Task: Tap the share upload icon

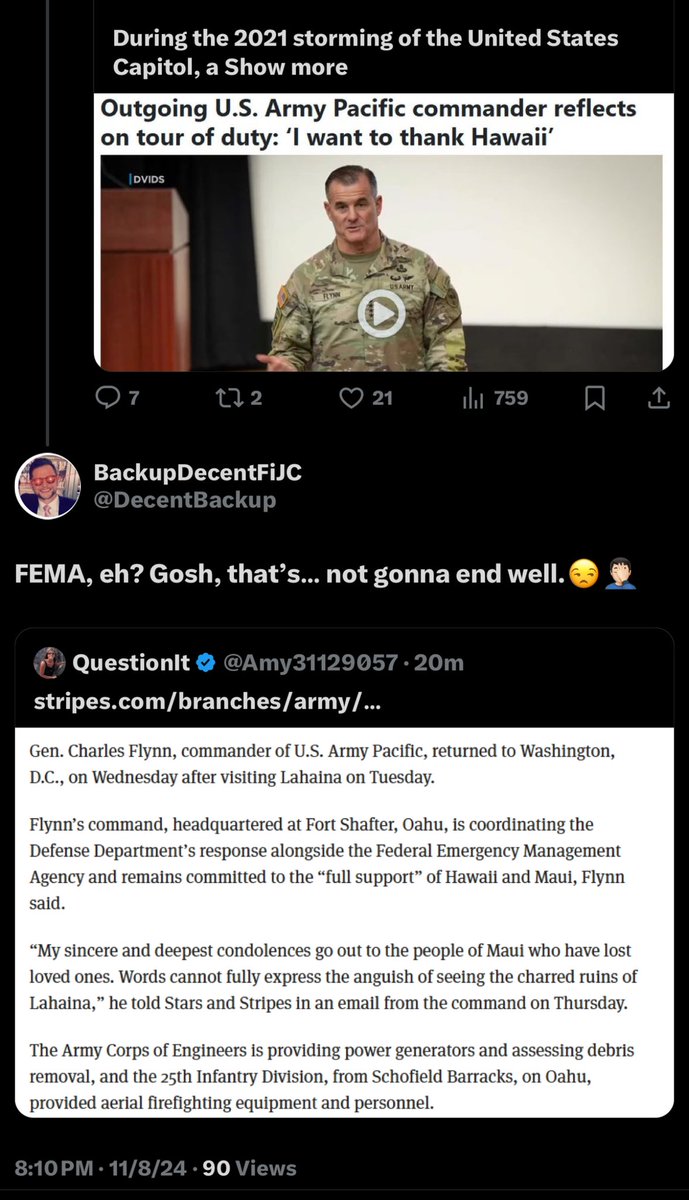Action: 658,398
